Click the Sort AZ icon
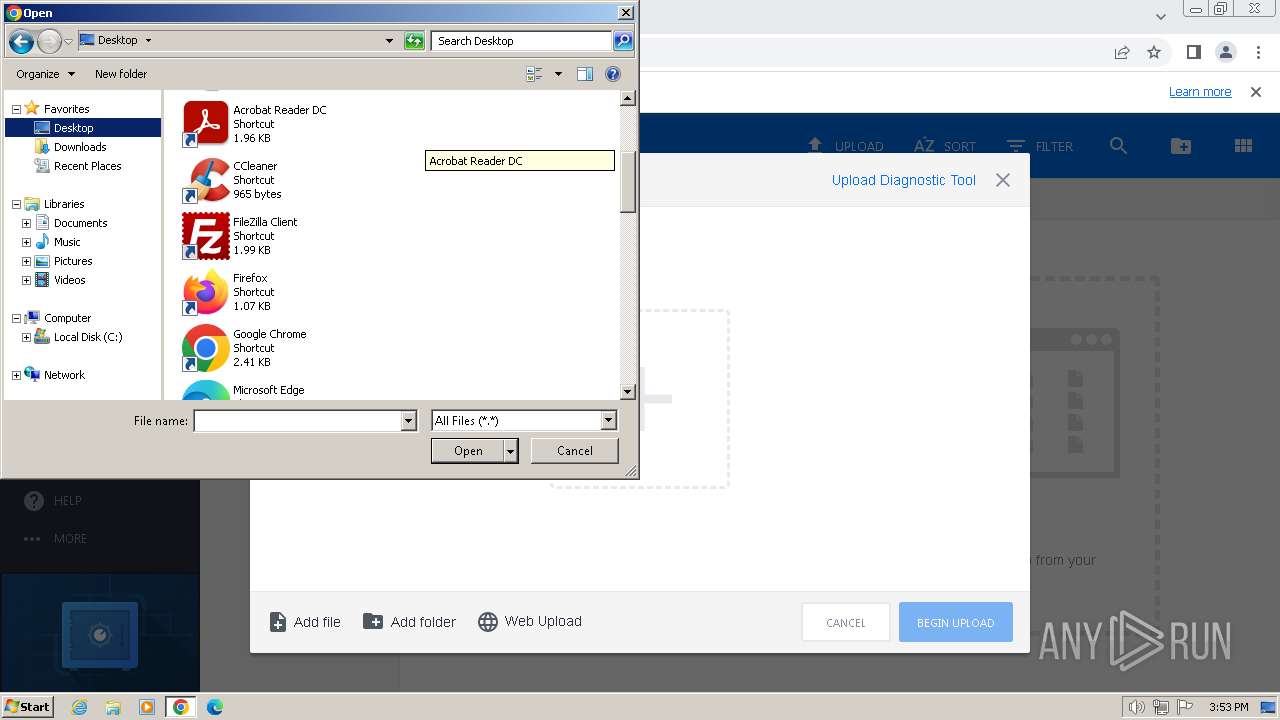1280x720 pixels. [x=924, y=146]
